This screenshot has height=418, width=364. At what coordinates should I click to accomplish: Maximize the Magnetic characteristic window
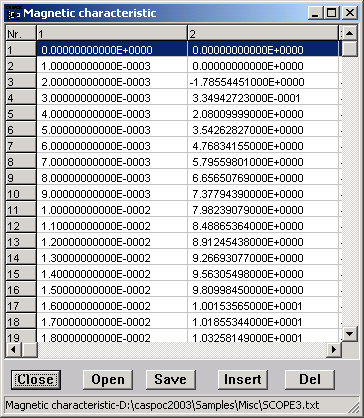(332, 13)
